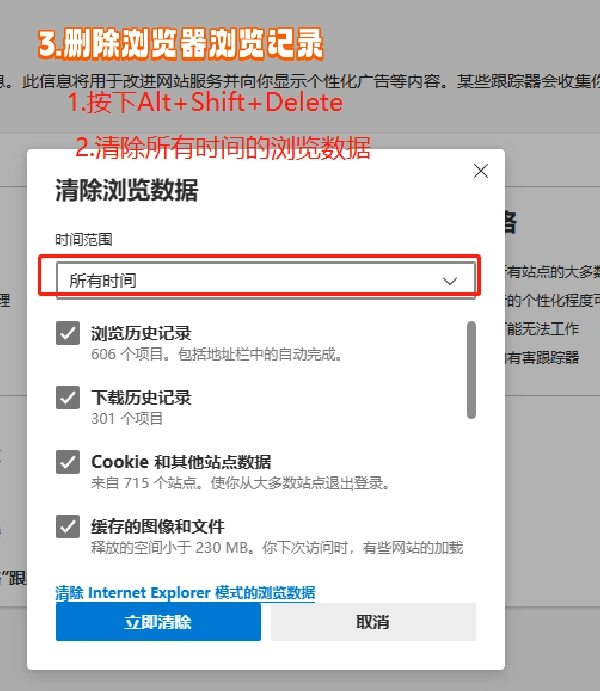Click the 缓存的图像和文件 label
The width and height of the screenshot is (600, 691).
click(158, 526)
